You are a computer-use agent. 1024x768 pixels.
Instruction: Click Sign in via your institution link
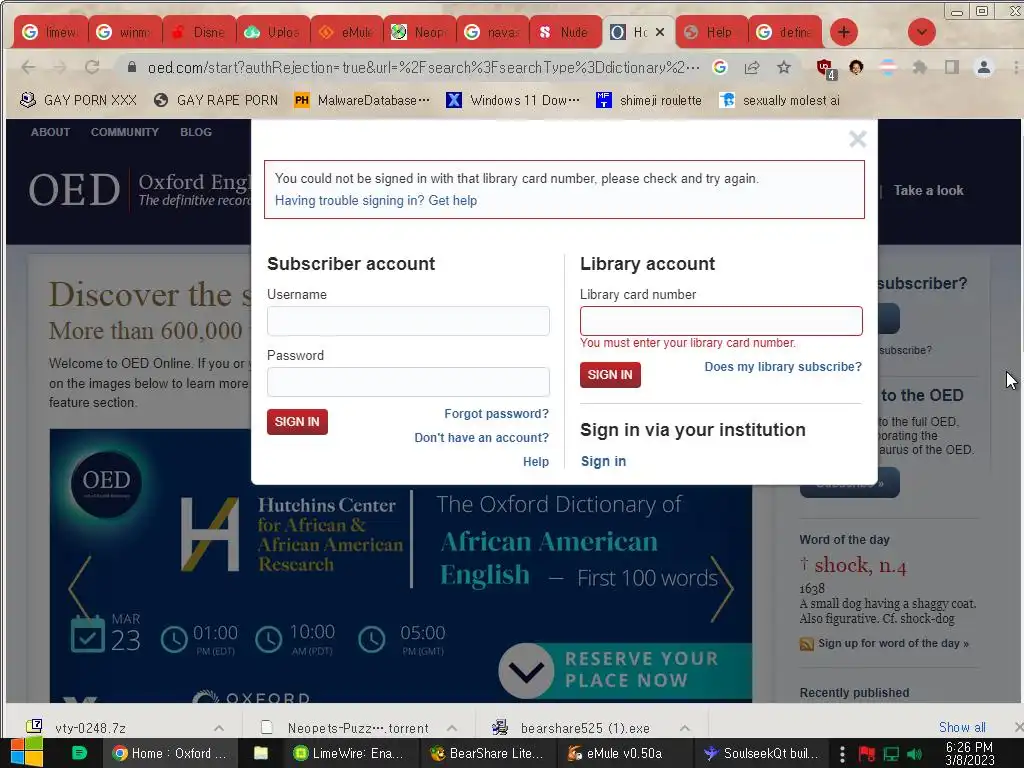(603, 461)
